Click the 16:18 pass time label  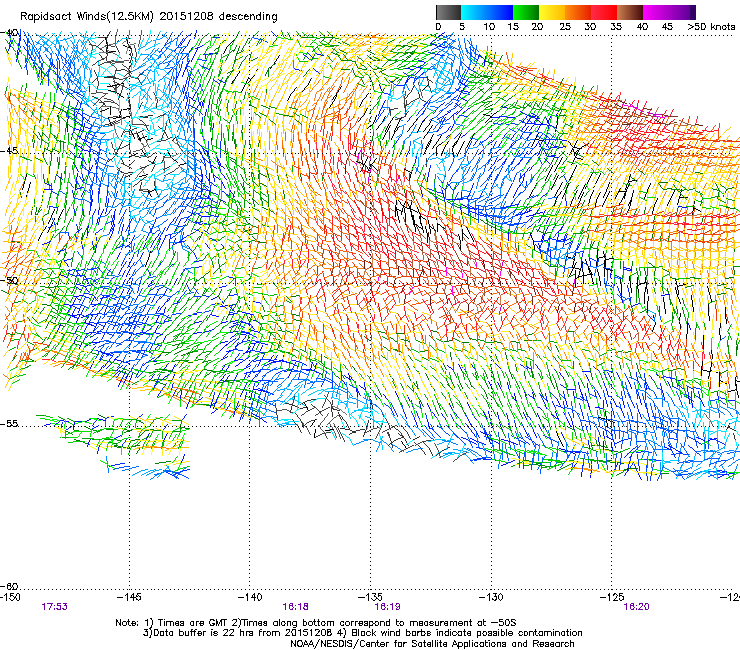pyautogui.click(x=295, y=607)
